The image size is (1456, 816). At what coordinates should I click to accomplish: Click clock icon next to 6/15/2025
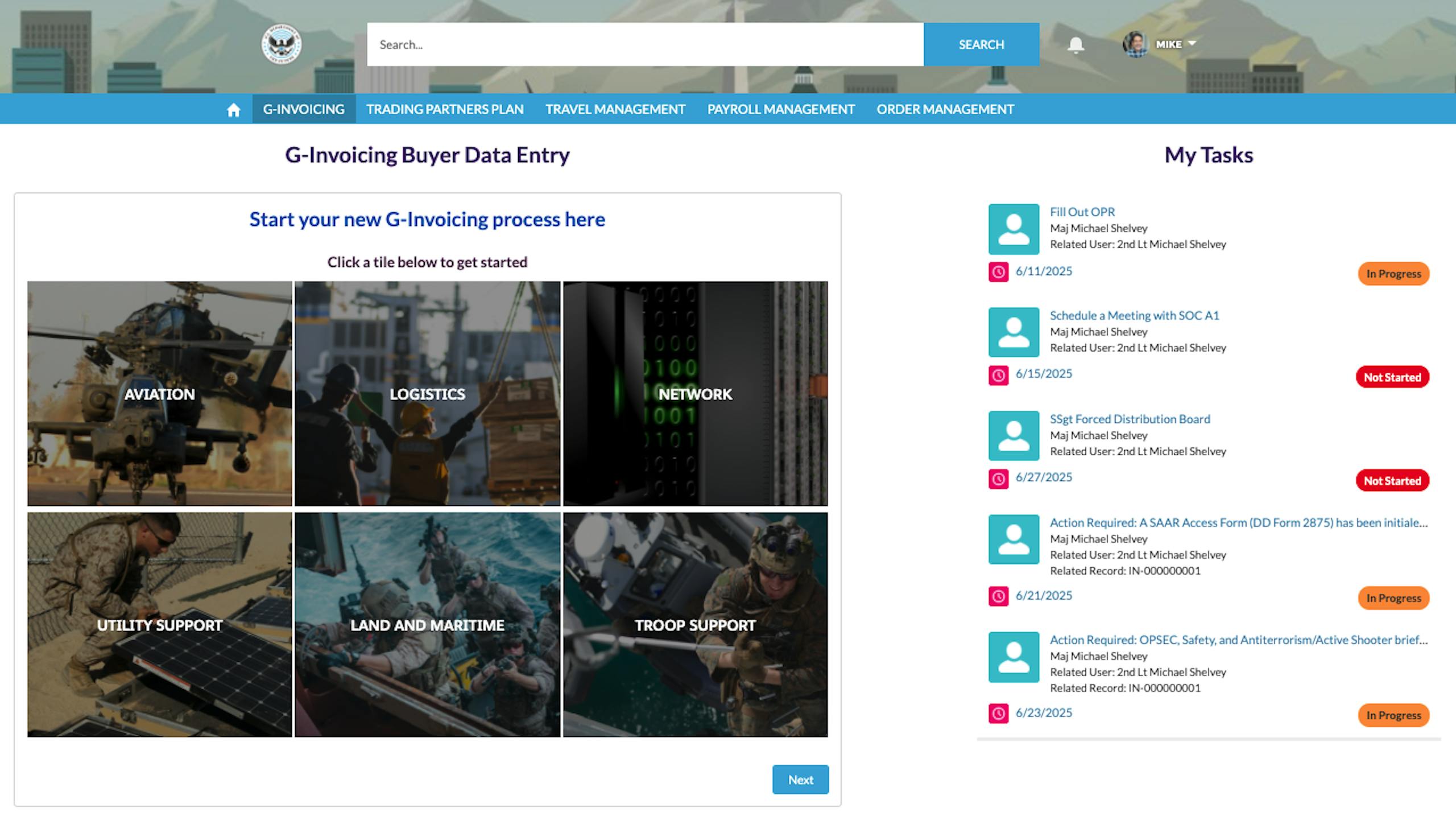pyautogui.click(x=998, y=375)
